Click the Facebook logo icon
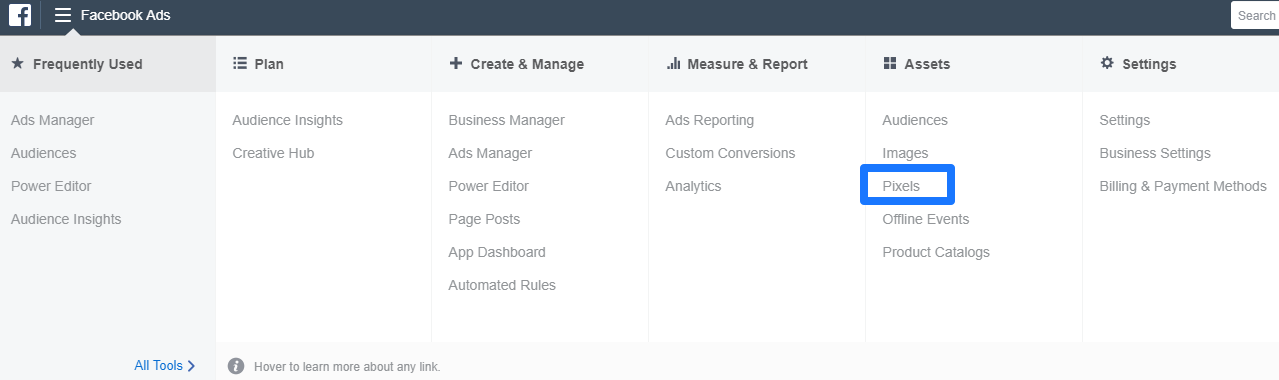The height and width of the screenshot is (380, 1279). click(x=20, y=15)
